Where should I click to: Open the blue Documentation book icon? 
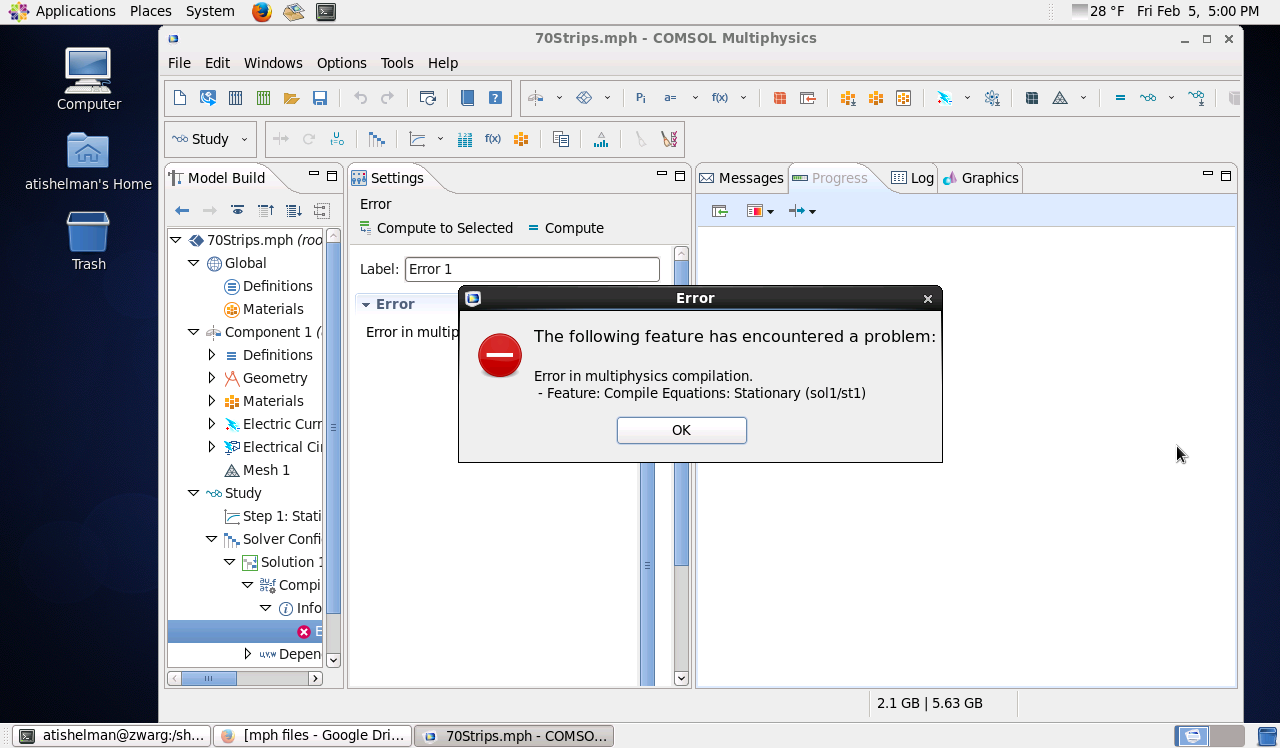click(x=467, y=98)
